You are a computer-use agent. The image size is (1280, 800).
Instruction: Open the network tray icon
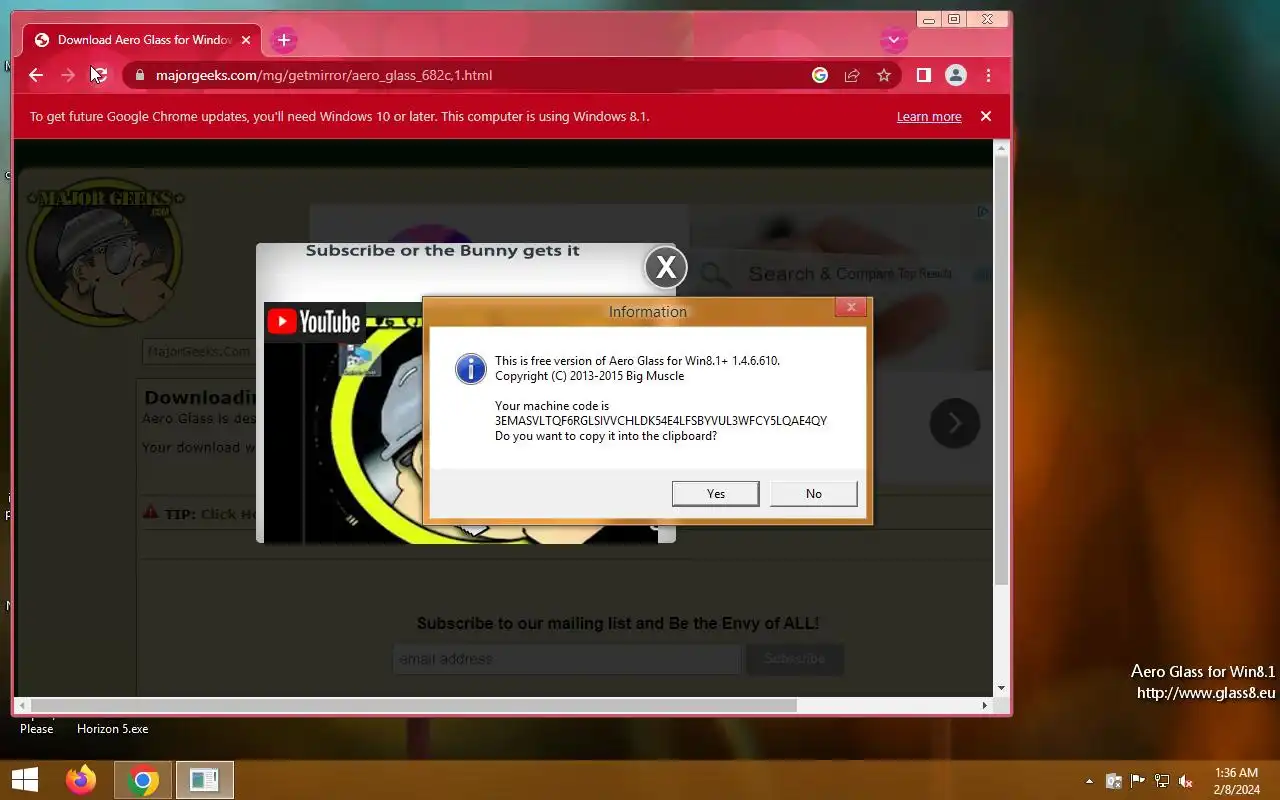pyautogui.click(x=1162, y=781)
